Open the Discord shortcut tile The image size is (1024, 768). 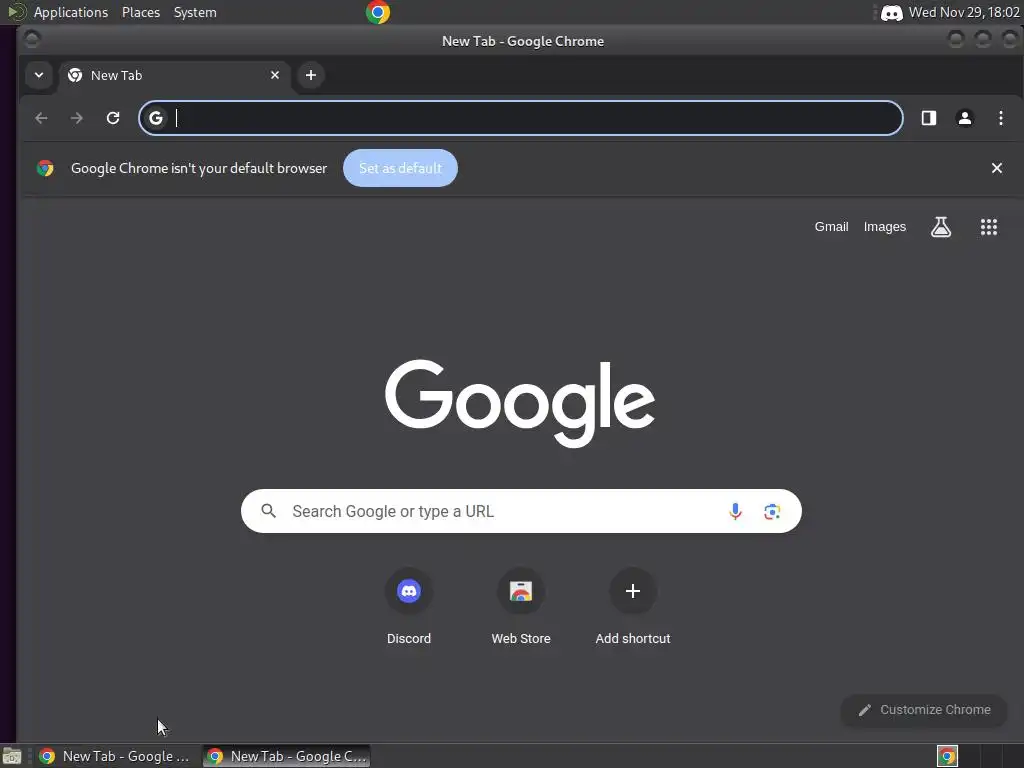pos(409,606)
